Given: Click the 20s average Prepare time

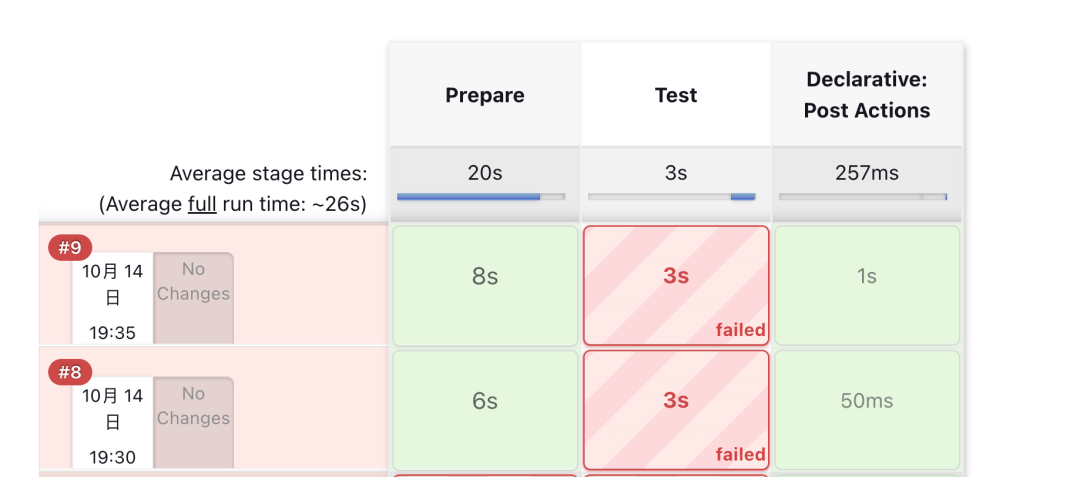Looking at the screenshot, I should coord(485,172).
